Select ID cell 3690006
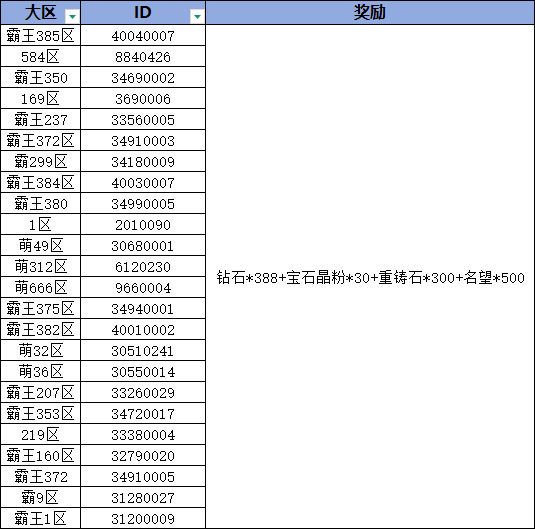 (143, 98)
